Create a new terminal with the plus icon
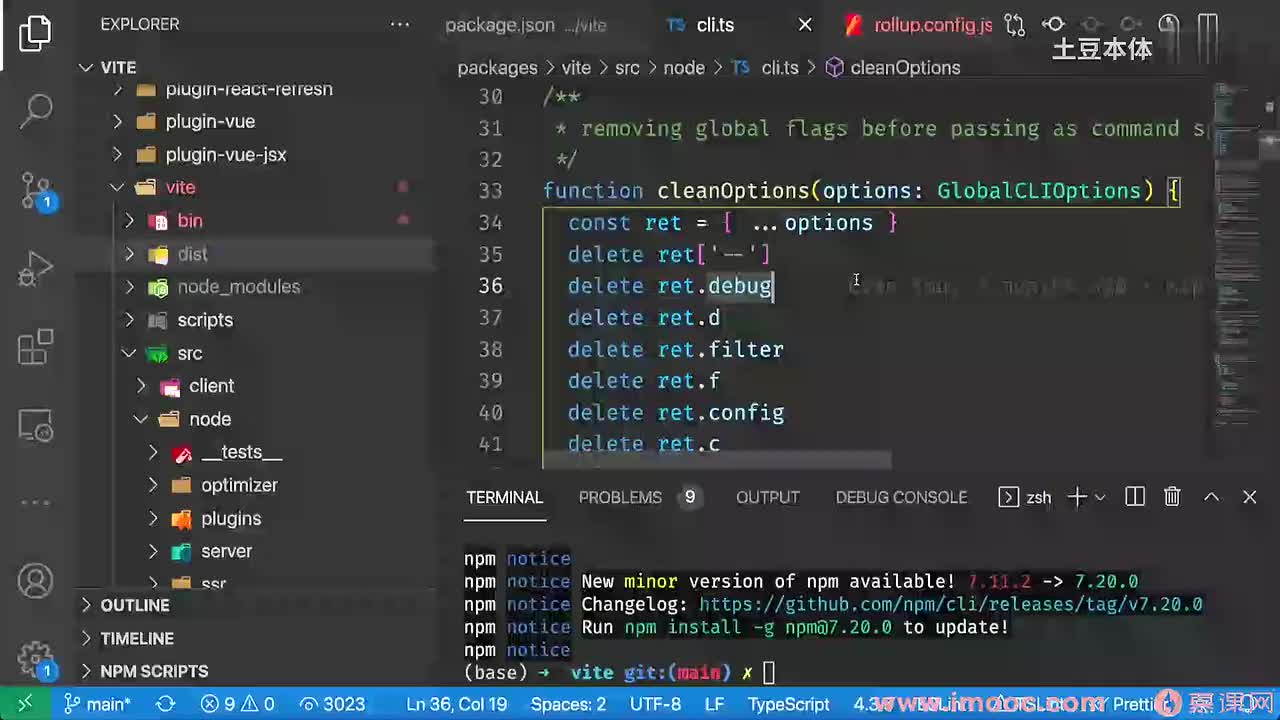The width and height of the screenshot is (1280, 720). click(1077, 497)
